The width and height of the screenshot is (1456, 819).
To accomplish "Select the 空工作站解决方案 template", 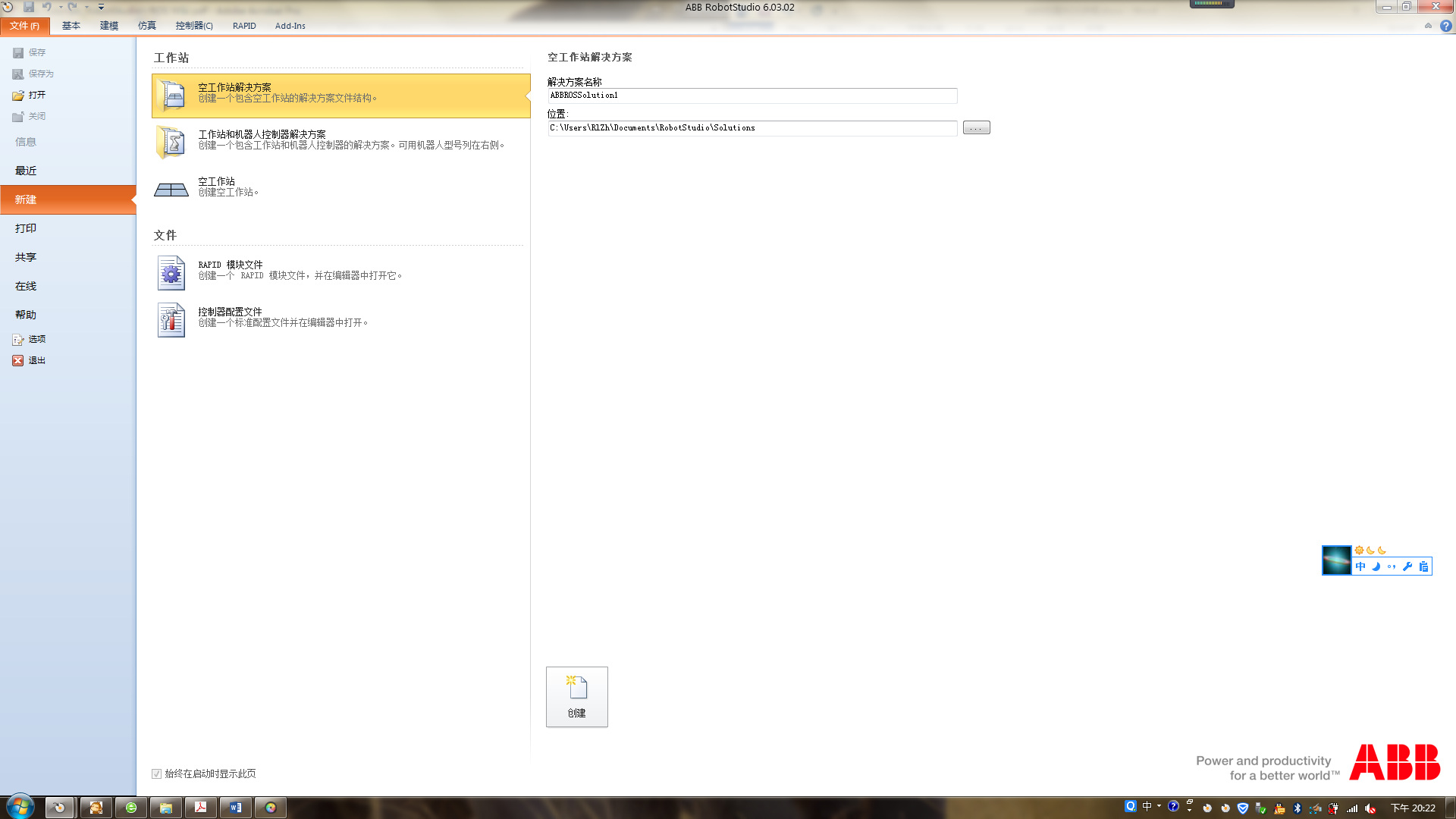I will tap(340, 96).
